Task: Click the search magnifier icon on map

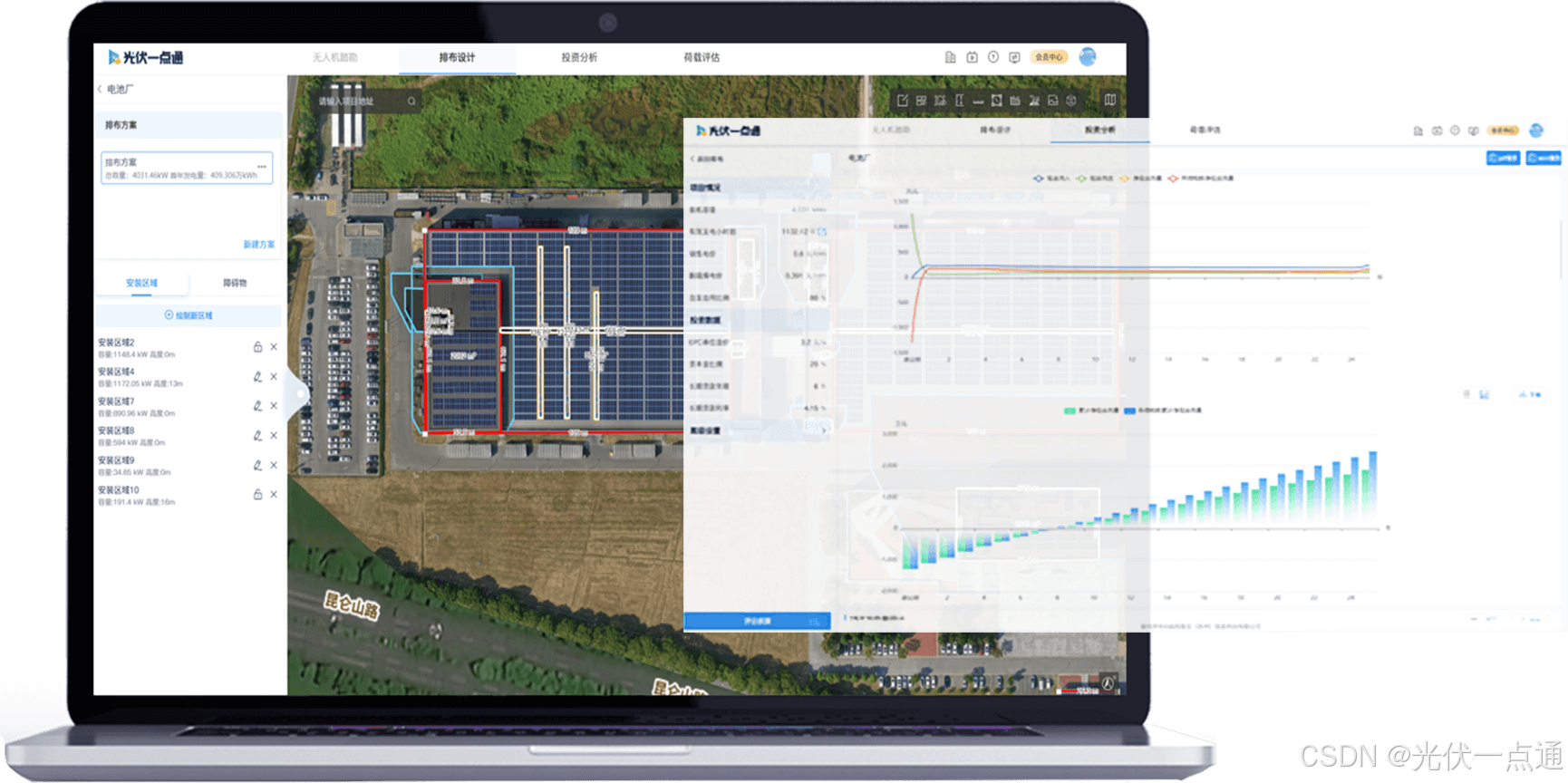Action: tap(411, 101)
